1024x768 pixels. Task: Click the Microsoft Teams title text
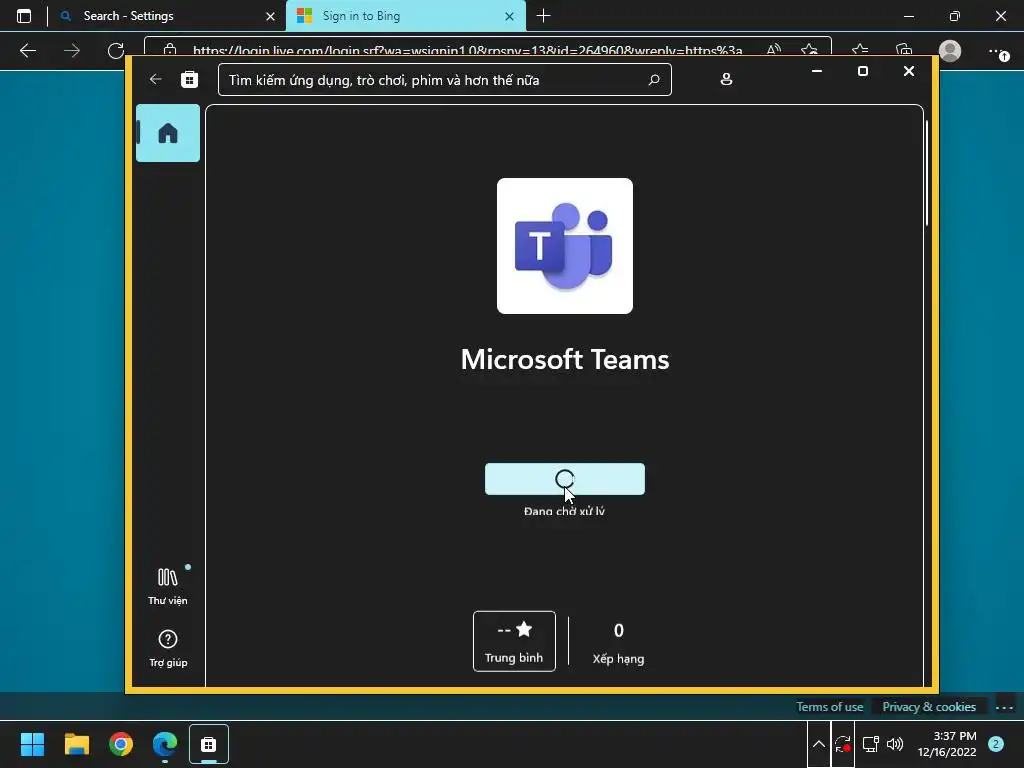tap(565, 360)
